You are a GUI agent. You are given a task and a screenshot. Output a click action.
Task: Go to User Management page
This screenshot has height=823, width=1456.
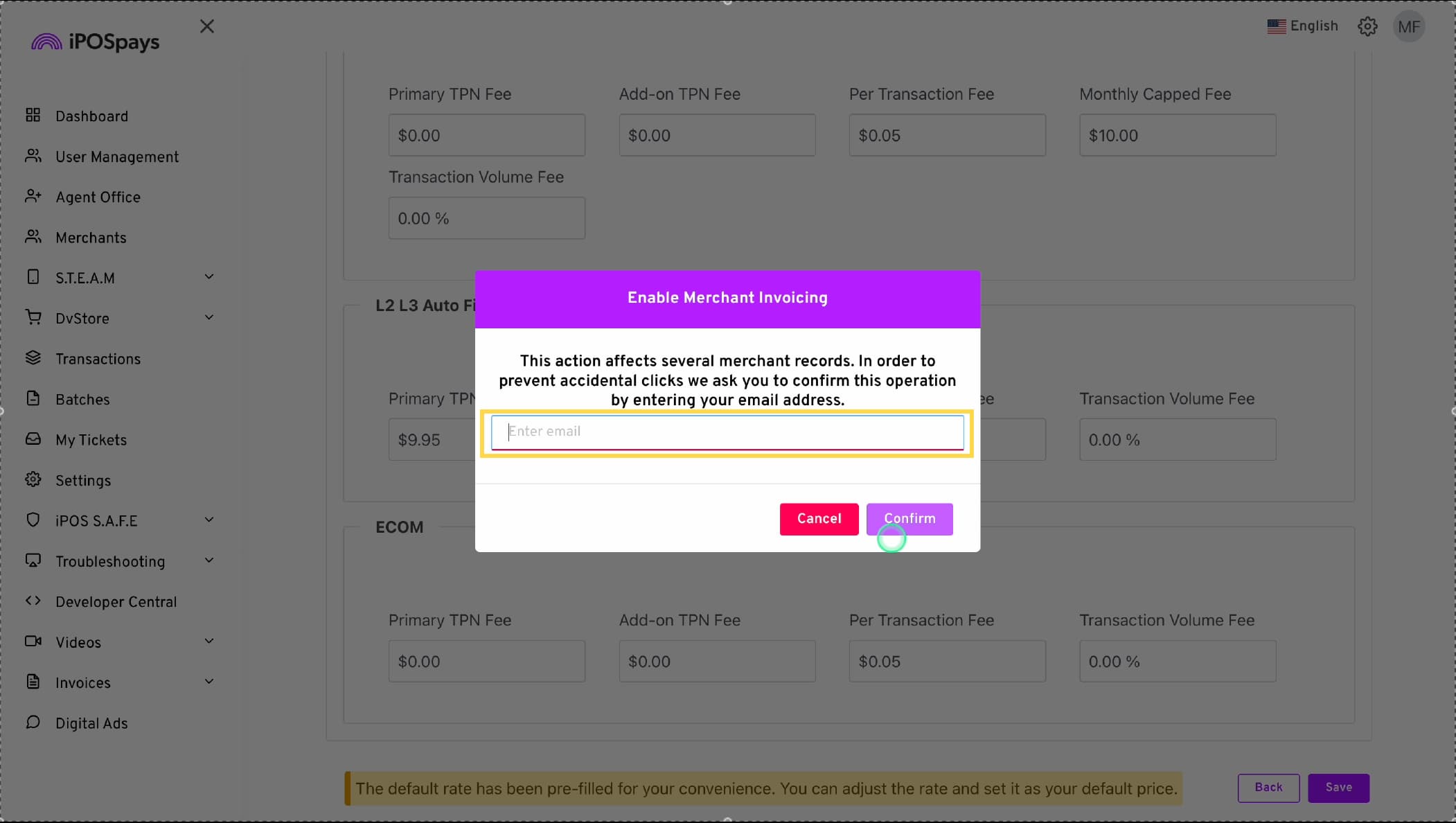(x=116, y=157)
